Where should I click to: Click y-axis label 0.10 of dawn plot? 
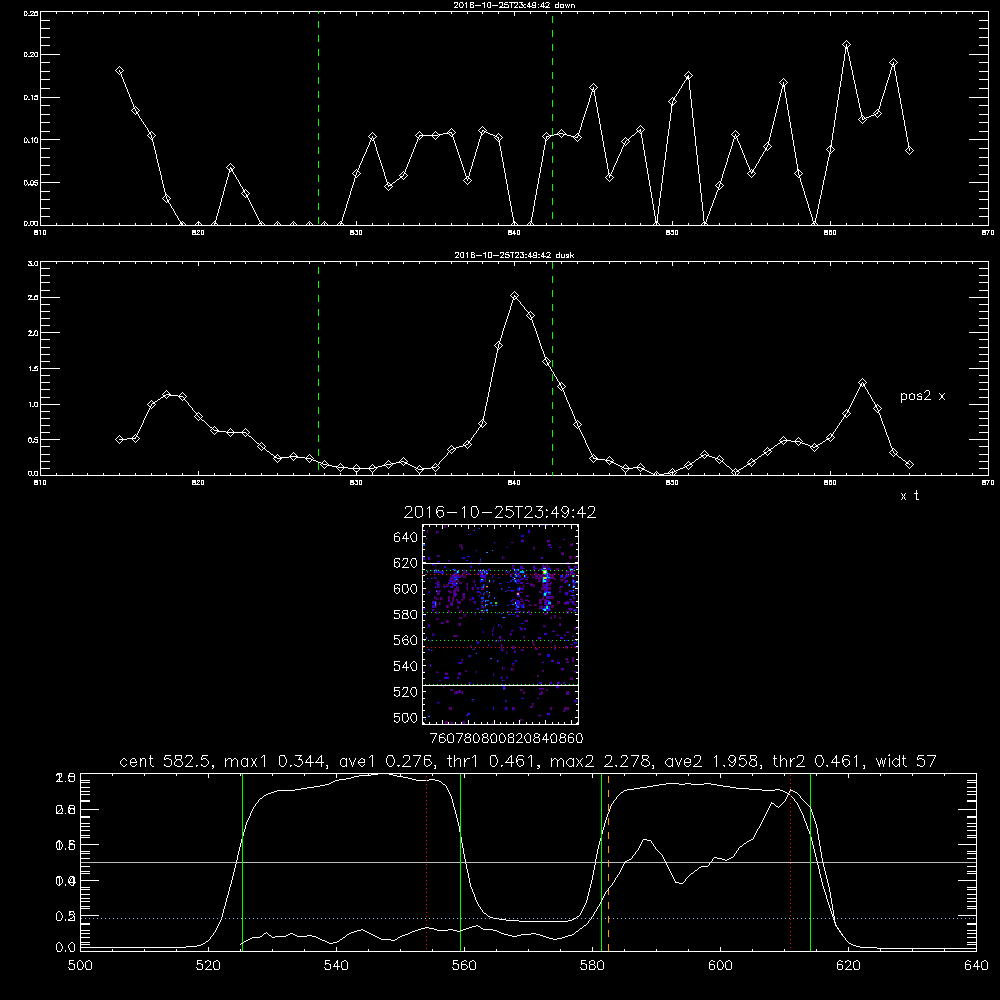click(31, 140)
